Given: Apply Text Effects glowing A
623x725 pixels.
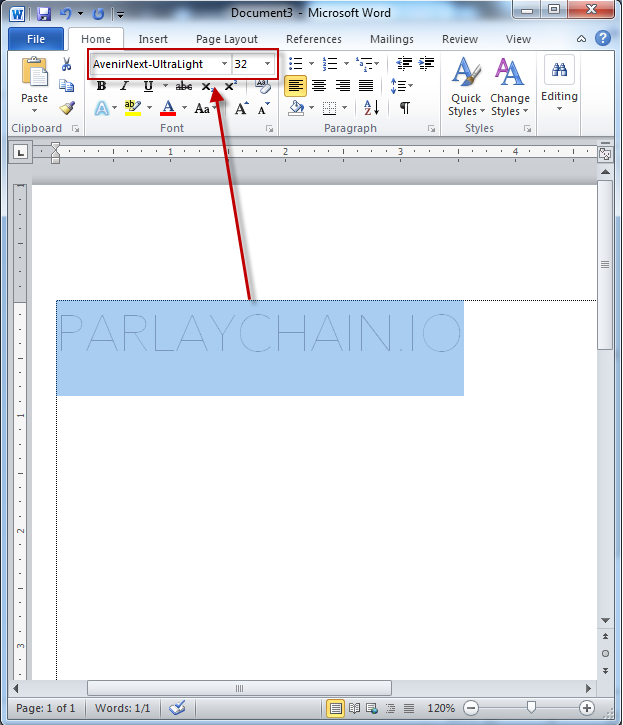Looking at the screenshot, I should coord(102,109).
